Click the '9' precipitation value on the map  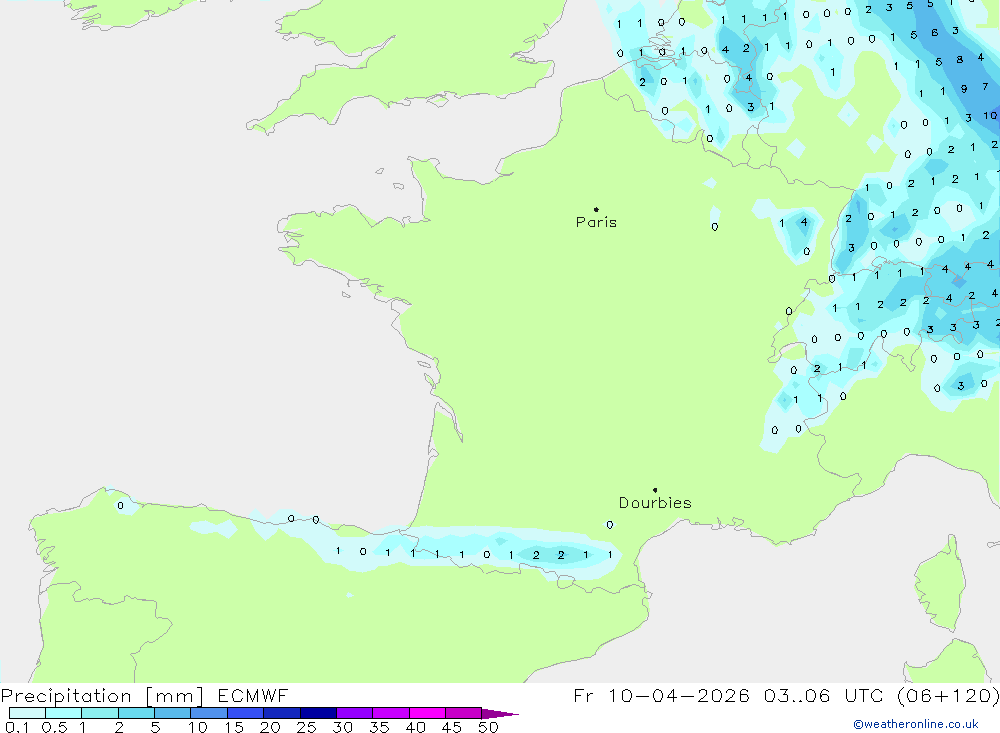[964, 89]
